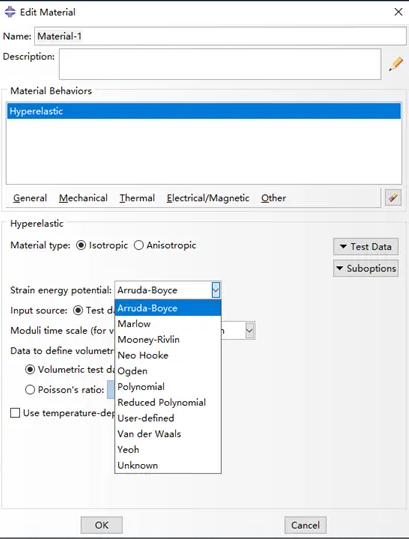Select the Isotropic material type
The height and width of the screenshot is (539, 409).
point(81,245)
